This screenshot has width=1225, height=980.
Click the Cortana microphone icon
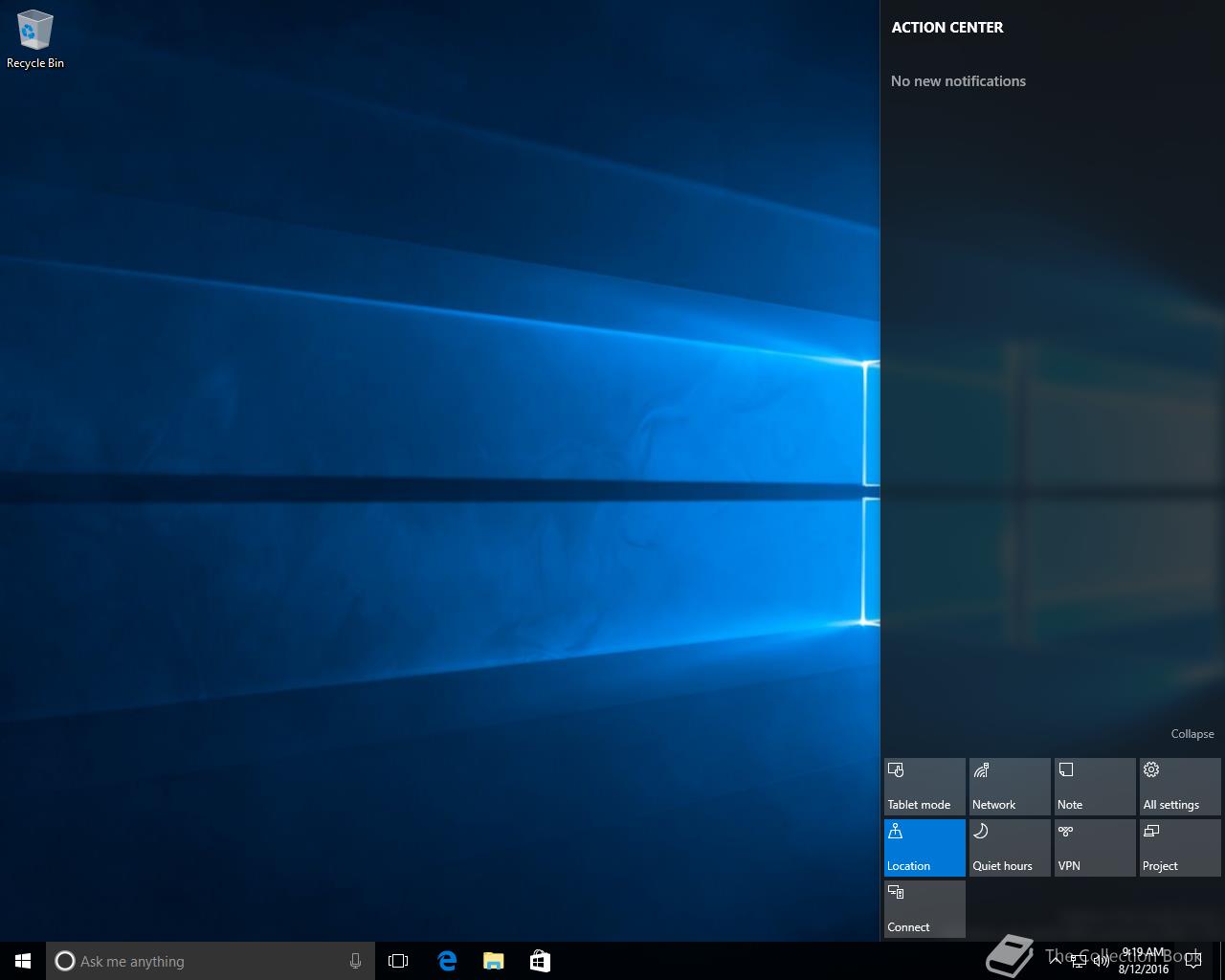(355, 961)
